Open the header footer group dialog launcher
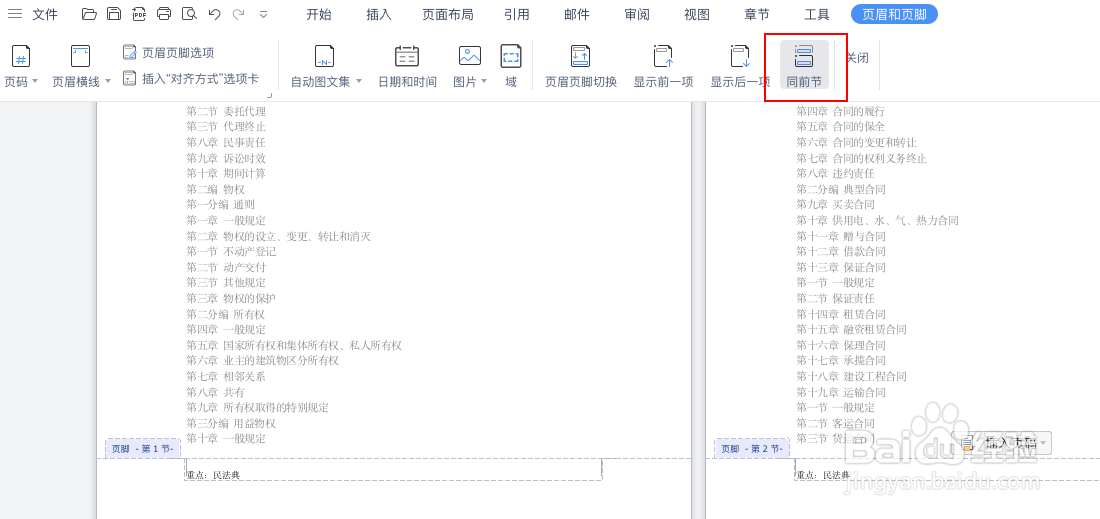Image resolution: width=1100 pixels, height=519 pixels. 269,94
